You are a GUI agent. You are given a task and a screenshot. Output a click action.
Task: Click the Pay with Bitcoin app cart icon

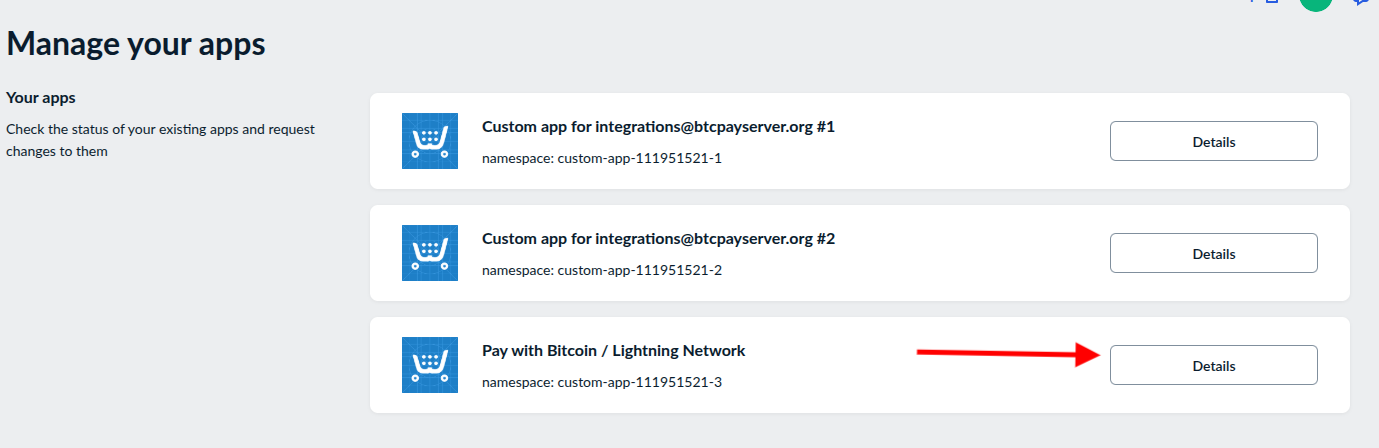430,365
